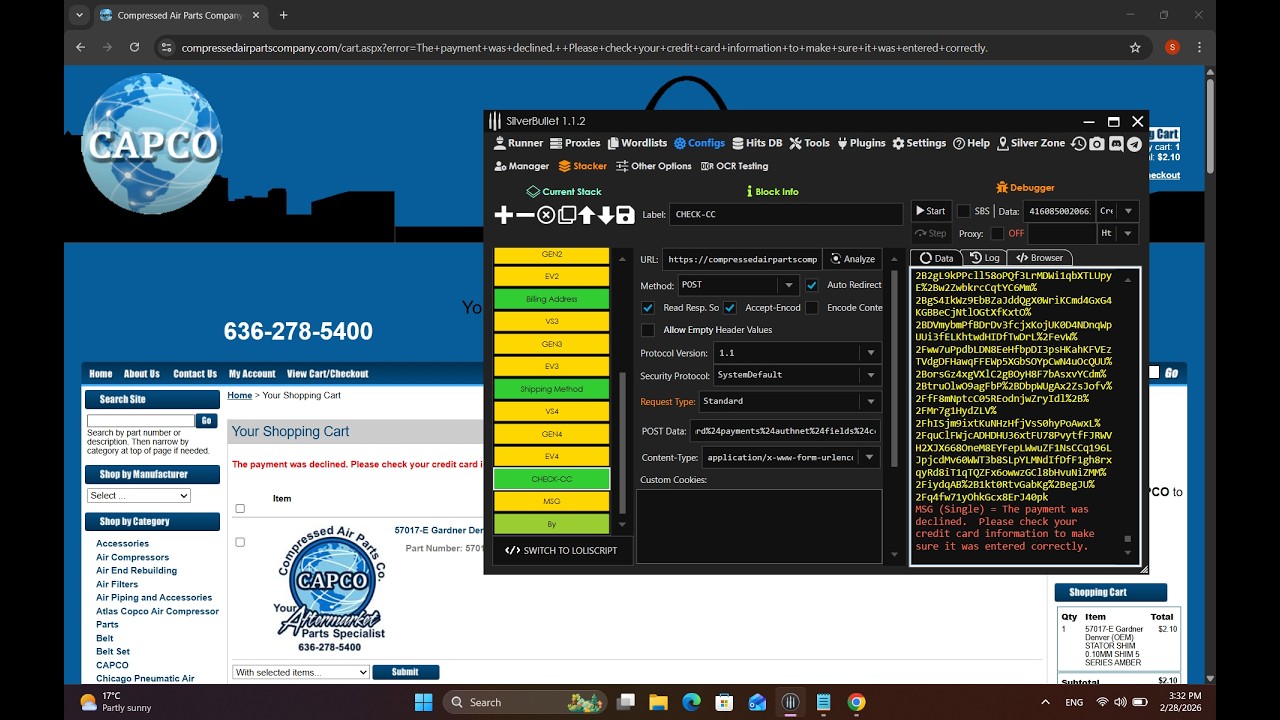Select the Billing Address block in the stack
The height and width of the screenshot is (720, 1280).
click(x=551, y=299)
